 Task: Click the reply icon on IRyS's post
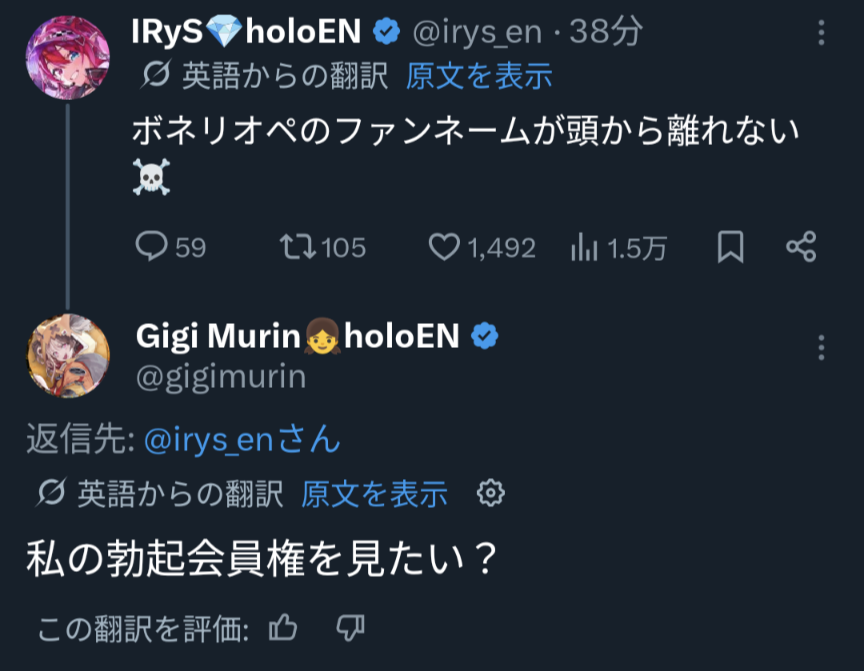150,247
